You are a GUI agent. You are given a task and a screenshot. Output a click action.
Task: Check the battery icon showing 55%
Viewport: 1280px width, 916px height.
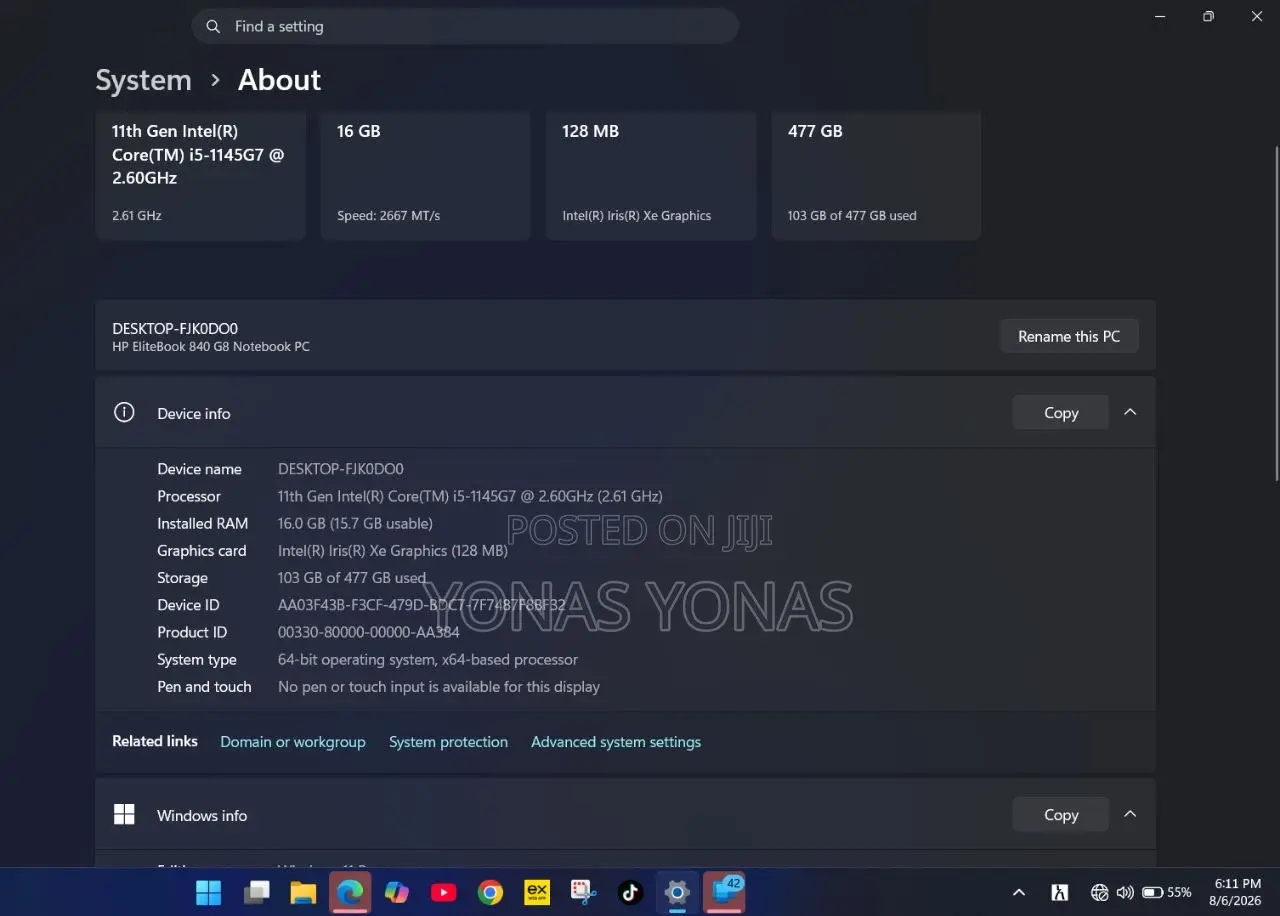point(1167,892)
